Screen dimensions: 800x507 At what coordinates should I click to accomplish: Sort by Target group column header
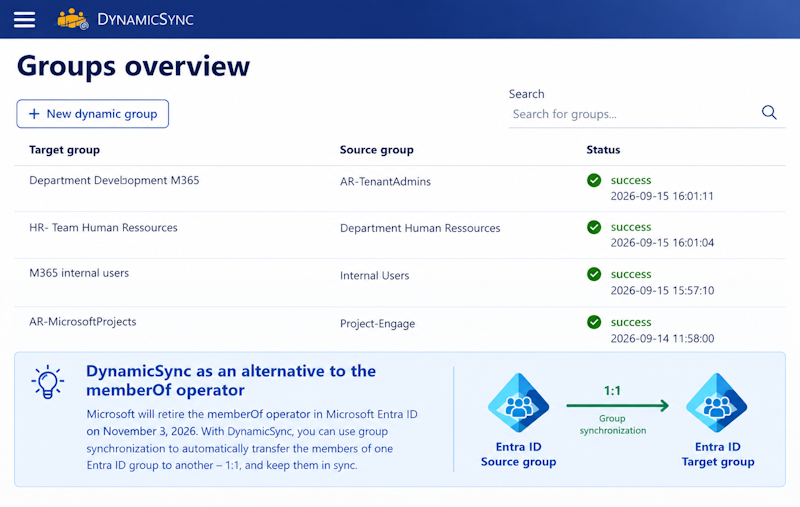pyautogui.click(x=64, y=149)
